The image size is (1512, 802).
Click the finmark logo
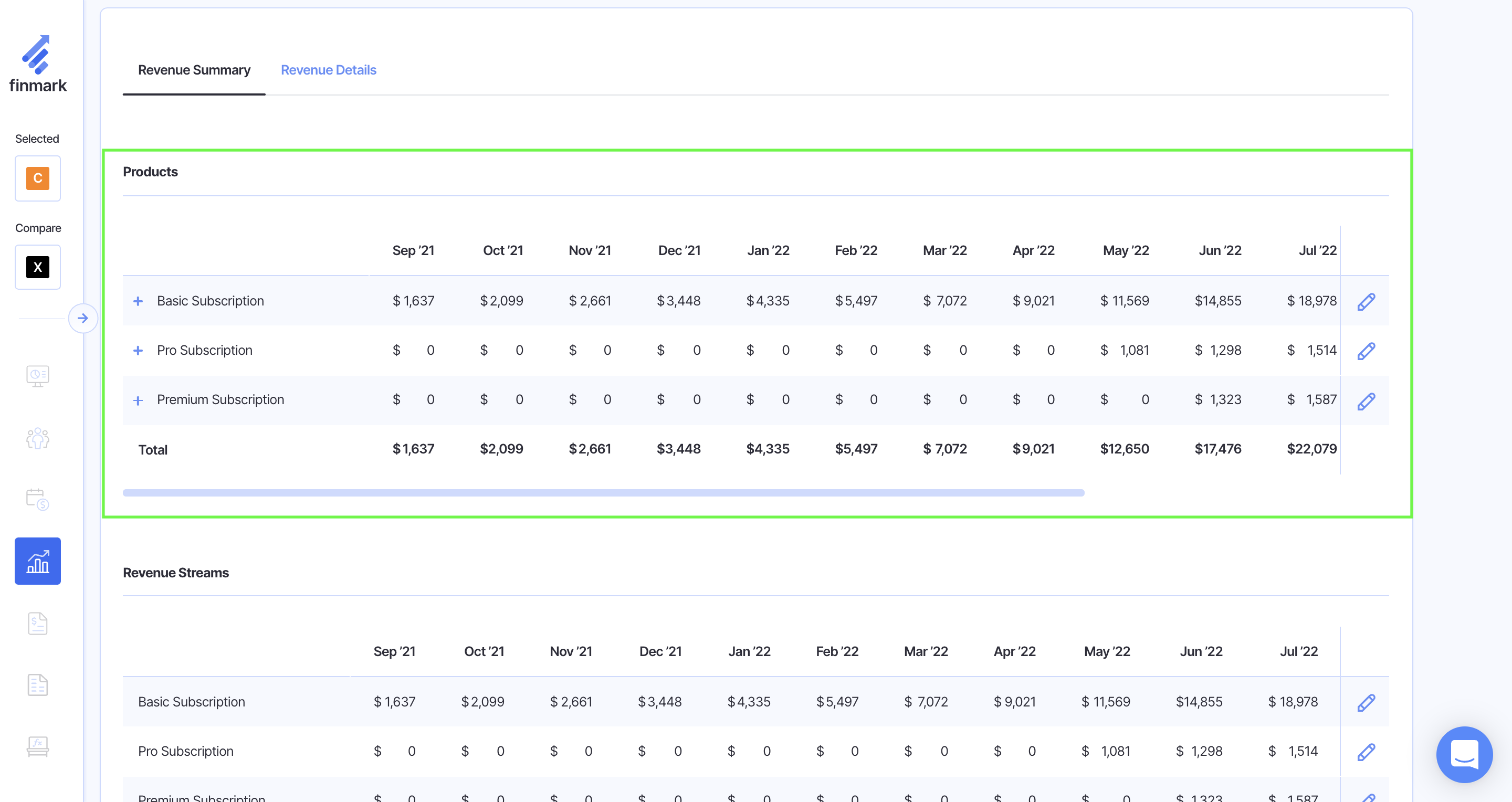[x=38, y=64]
